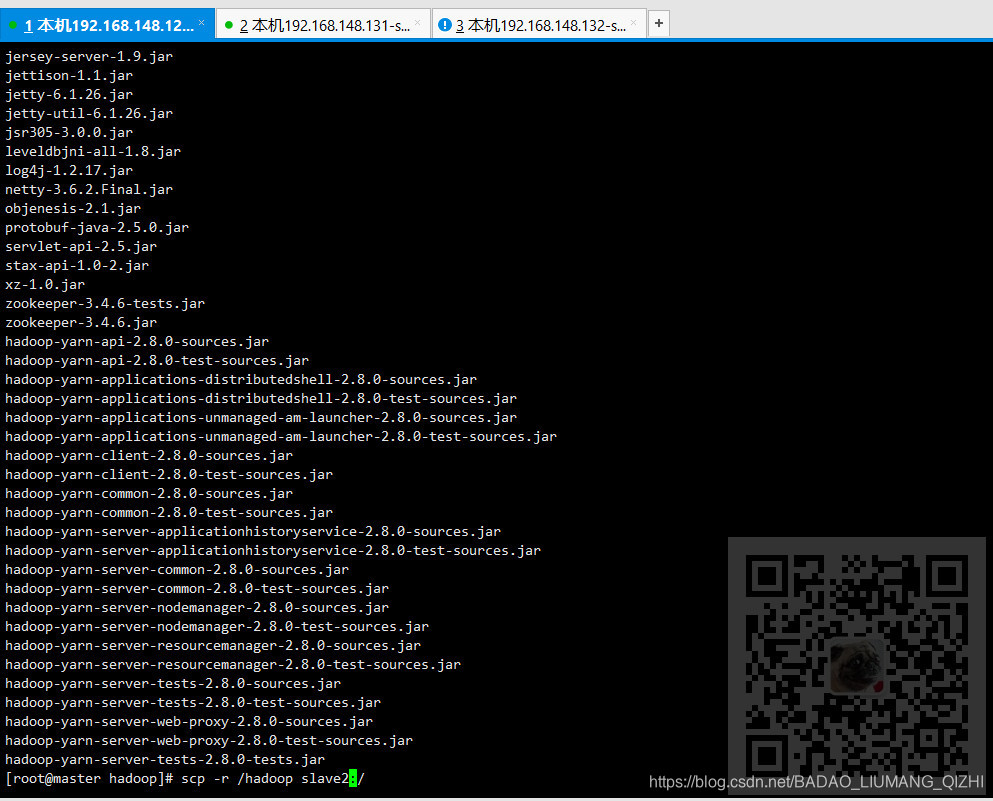Click the line hadoop-yarn-common-2.8.0-sources.jar
Image resolution: width=993 pixels, height=801 pixels.
click(149, 493)
